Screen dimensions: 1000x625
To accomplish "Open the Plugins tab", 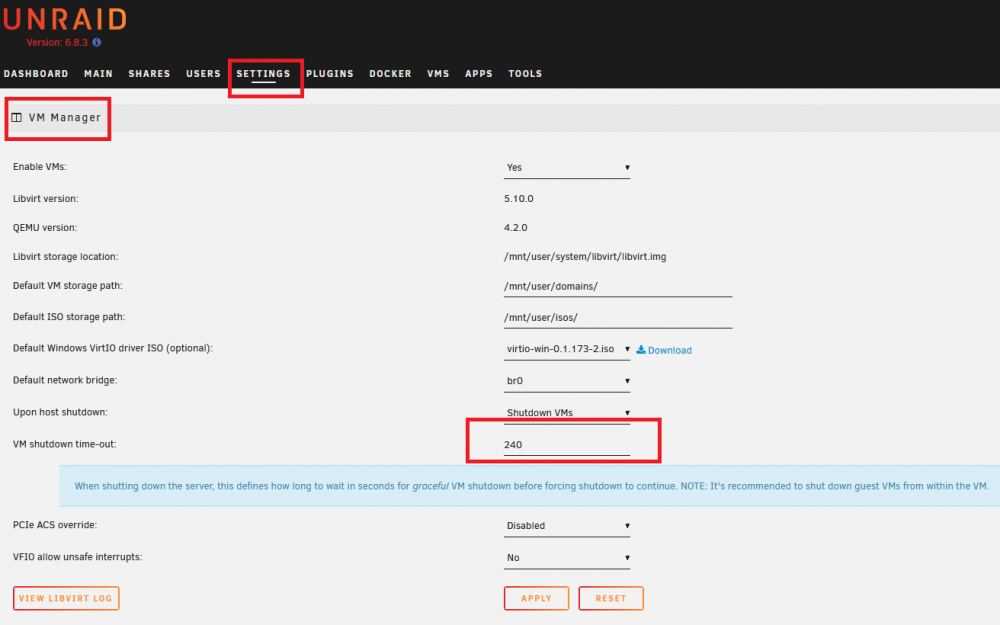I will coord(330,74).
